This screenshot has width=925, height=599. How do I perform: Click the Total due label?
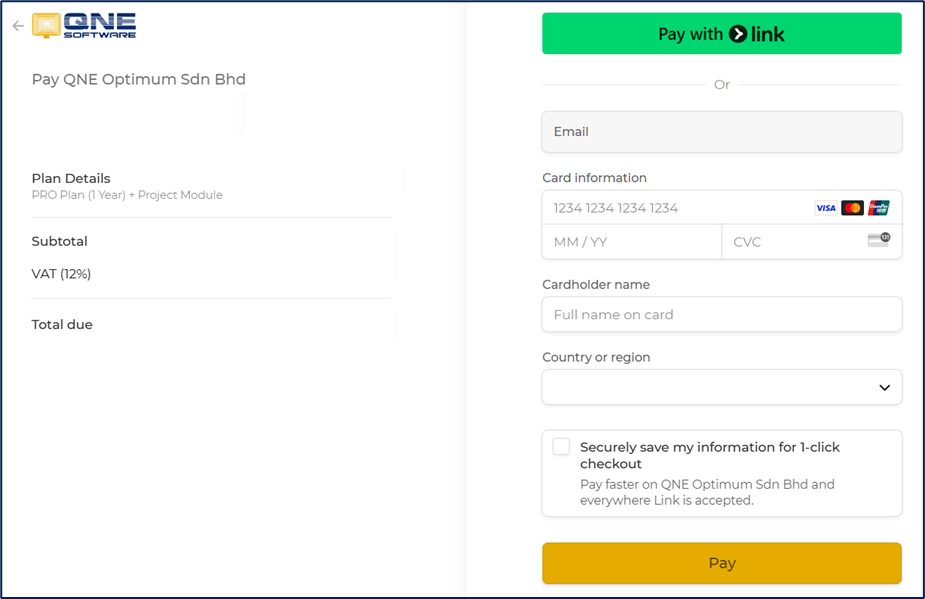pyautogui.click(x=62, y=325)
